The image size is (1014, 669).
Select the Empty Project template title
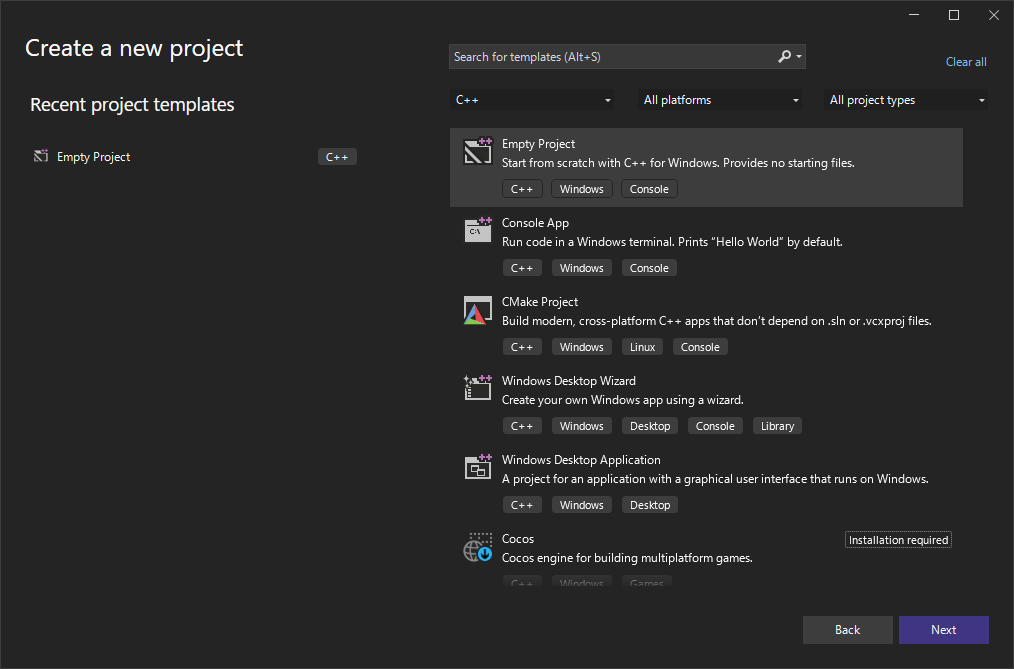click(538, 143)
